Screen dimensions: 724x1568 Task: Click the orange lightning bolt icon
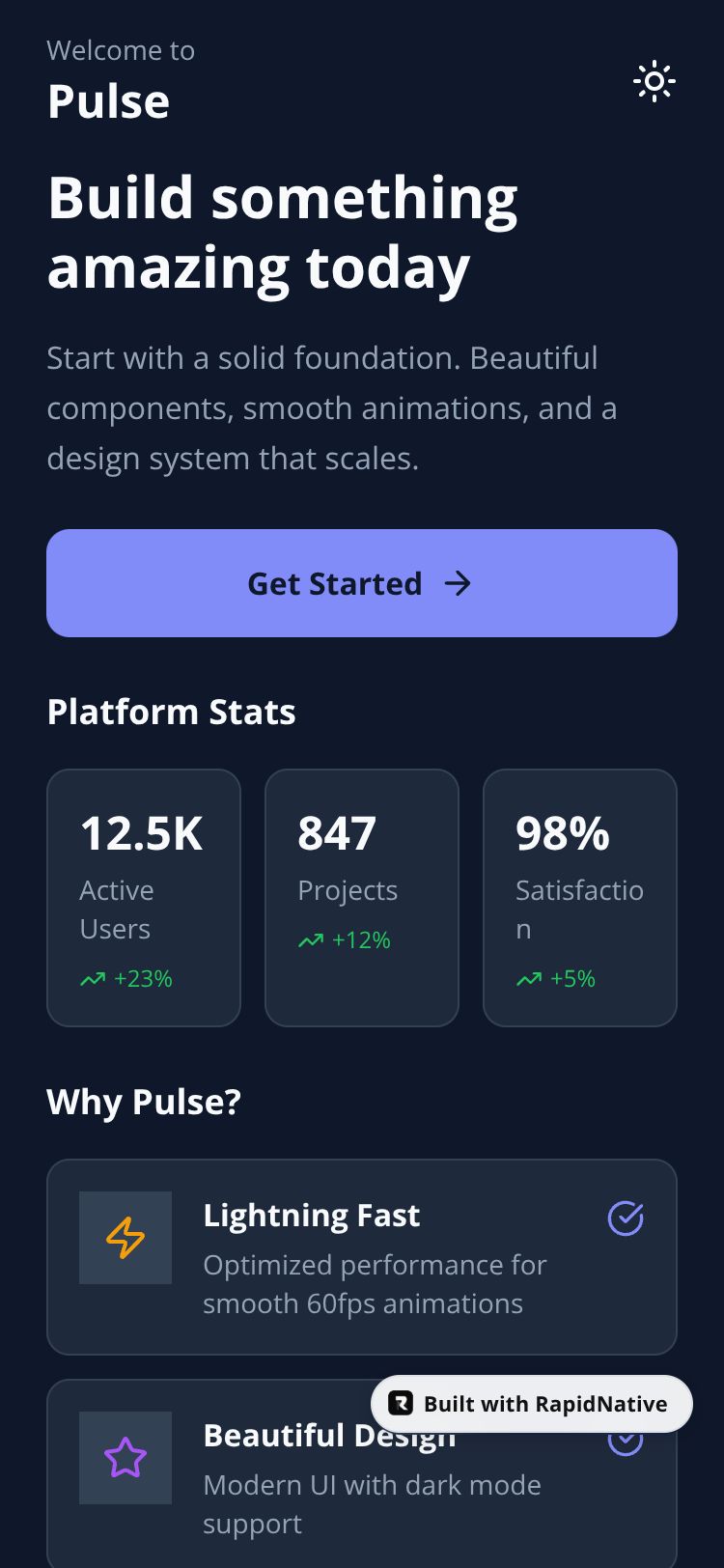point(125,1238)
